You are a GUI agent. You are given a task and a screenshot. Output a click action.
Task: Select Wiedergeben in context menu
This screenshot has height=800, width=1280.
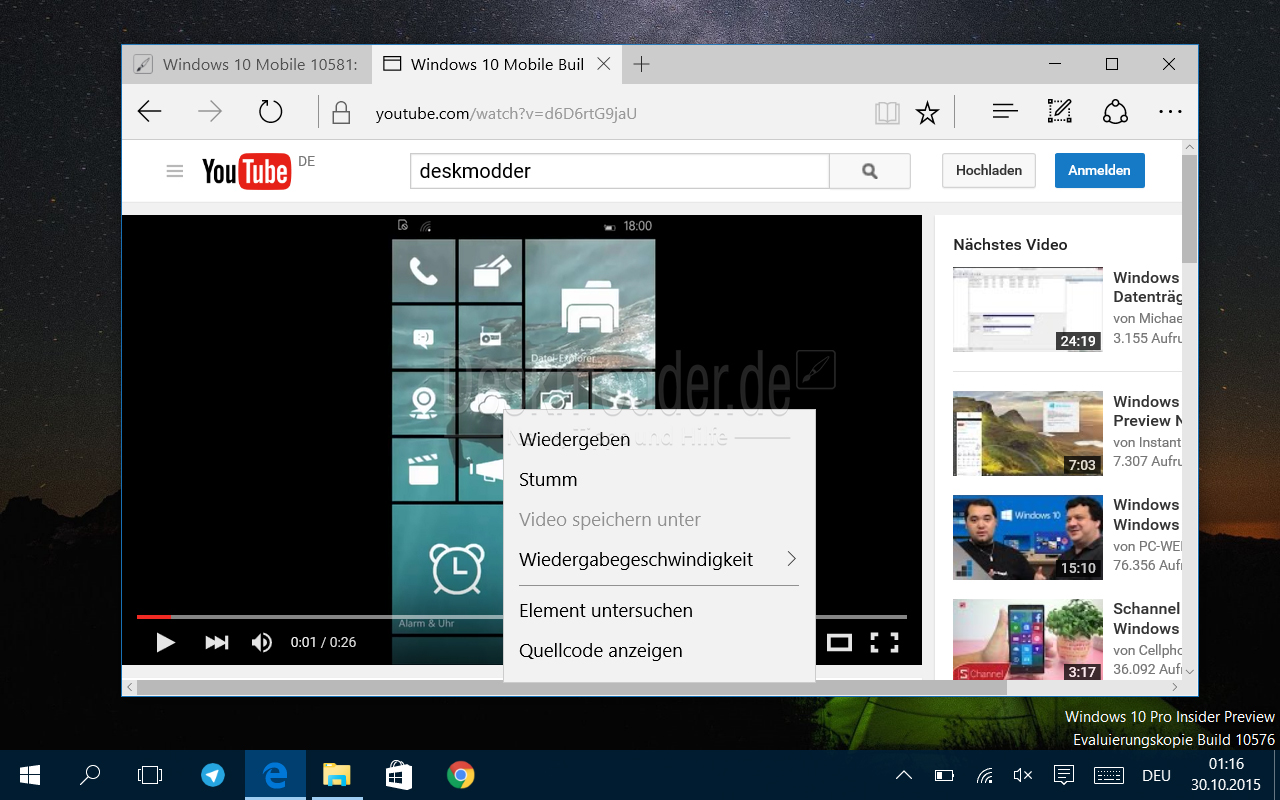tap(660, 440)
